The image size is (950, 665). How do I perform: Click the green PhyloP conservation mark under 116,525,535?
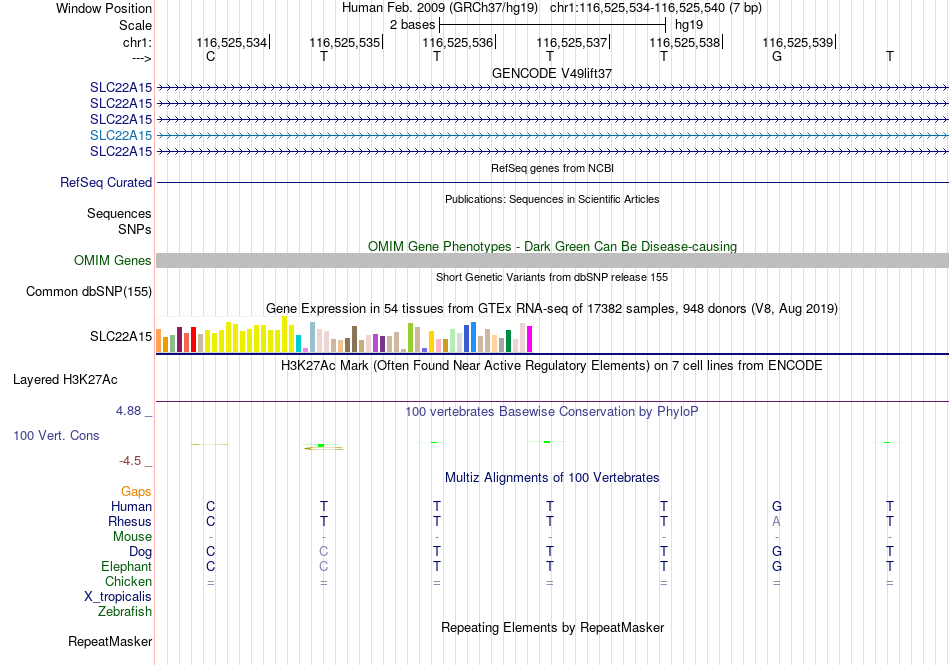(321, 446)
